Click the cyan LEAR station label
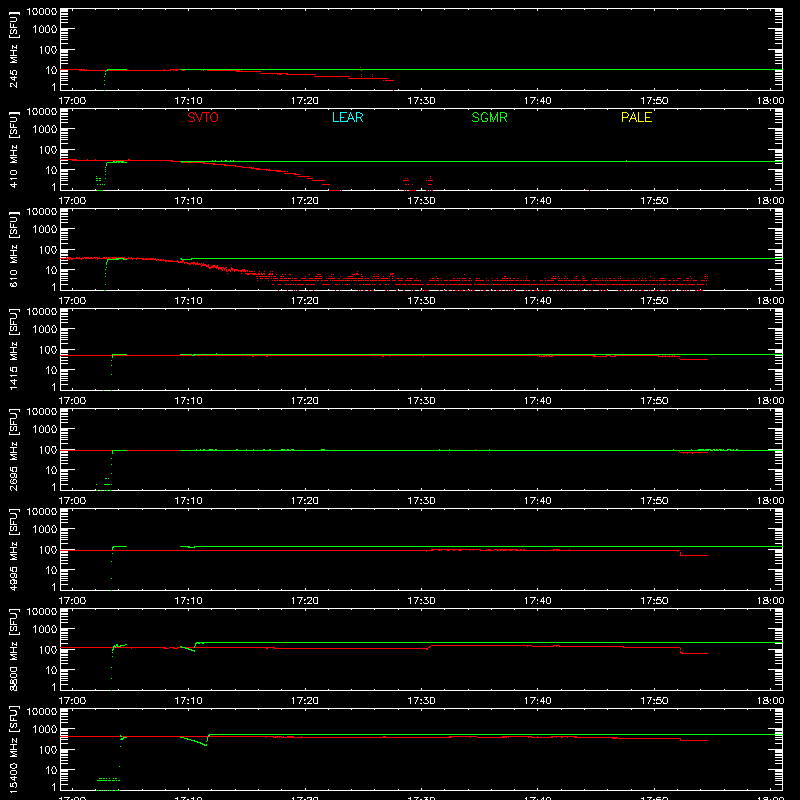 [347, 117]
